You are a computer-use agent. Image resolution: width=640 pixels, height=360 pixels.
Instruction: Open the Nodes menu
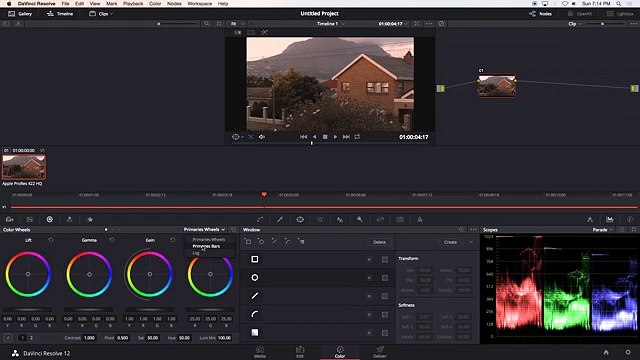pos(174,3)
